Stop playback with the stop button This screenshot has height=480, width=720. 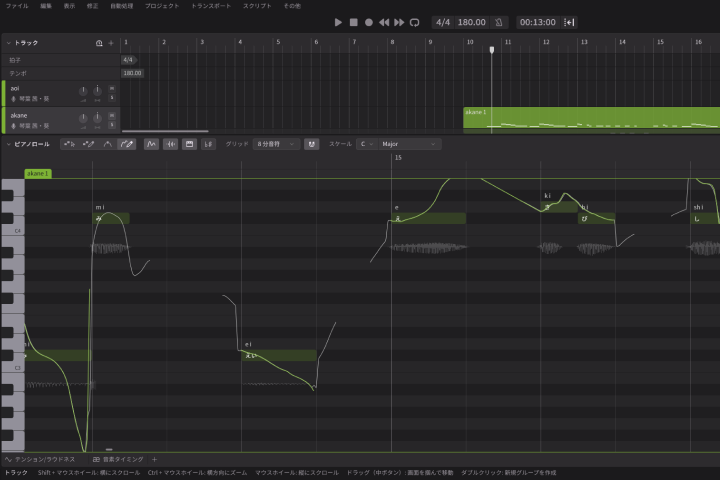(x=354, y=22)
